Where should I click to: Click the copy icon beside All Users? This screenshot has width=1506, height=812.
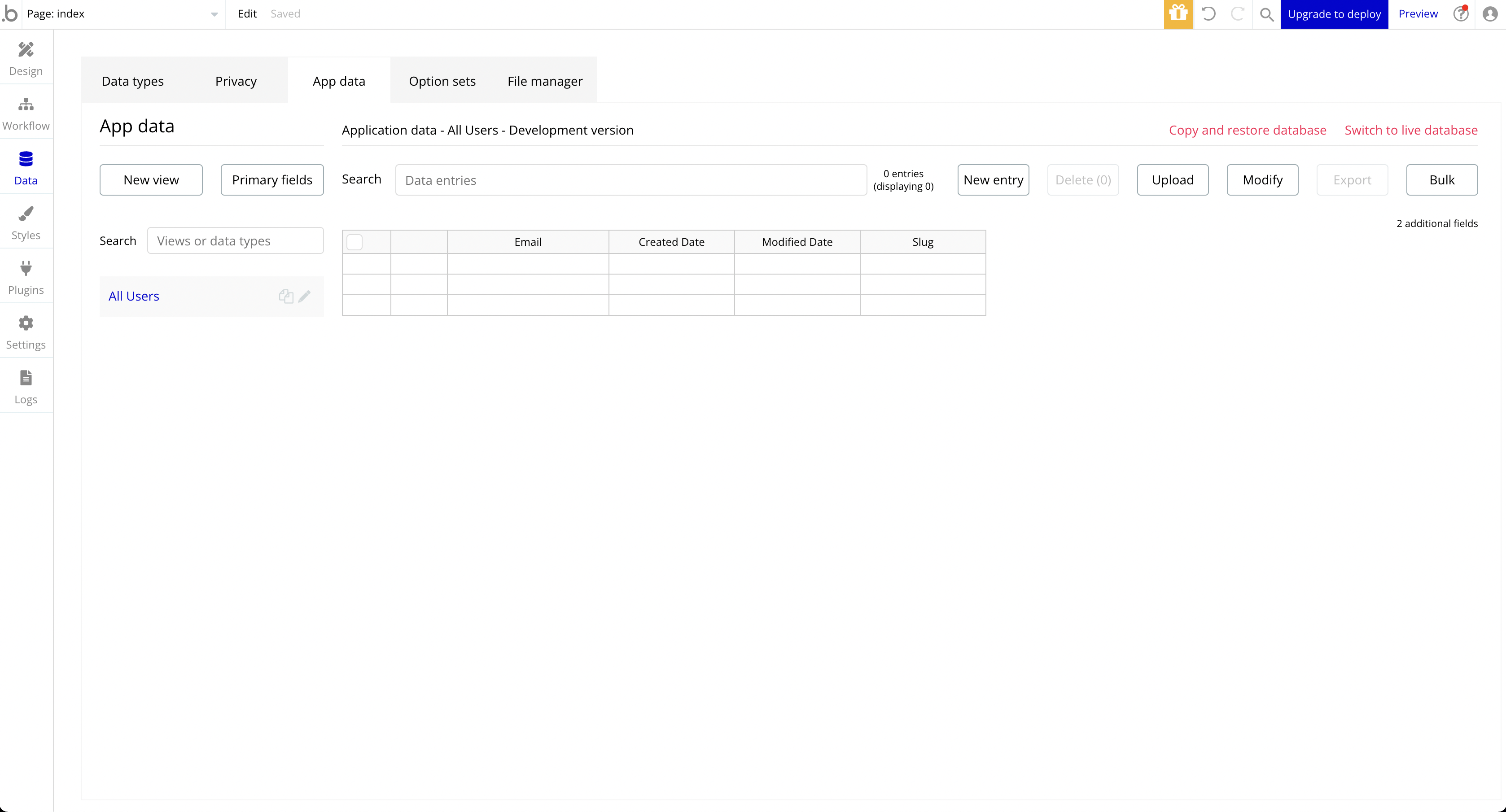[285, 297]
